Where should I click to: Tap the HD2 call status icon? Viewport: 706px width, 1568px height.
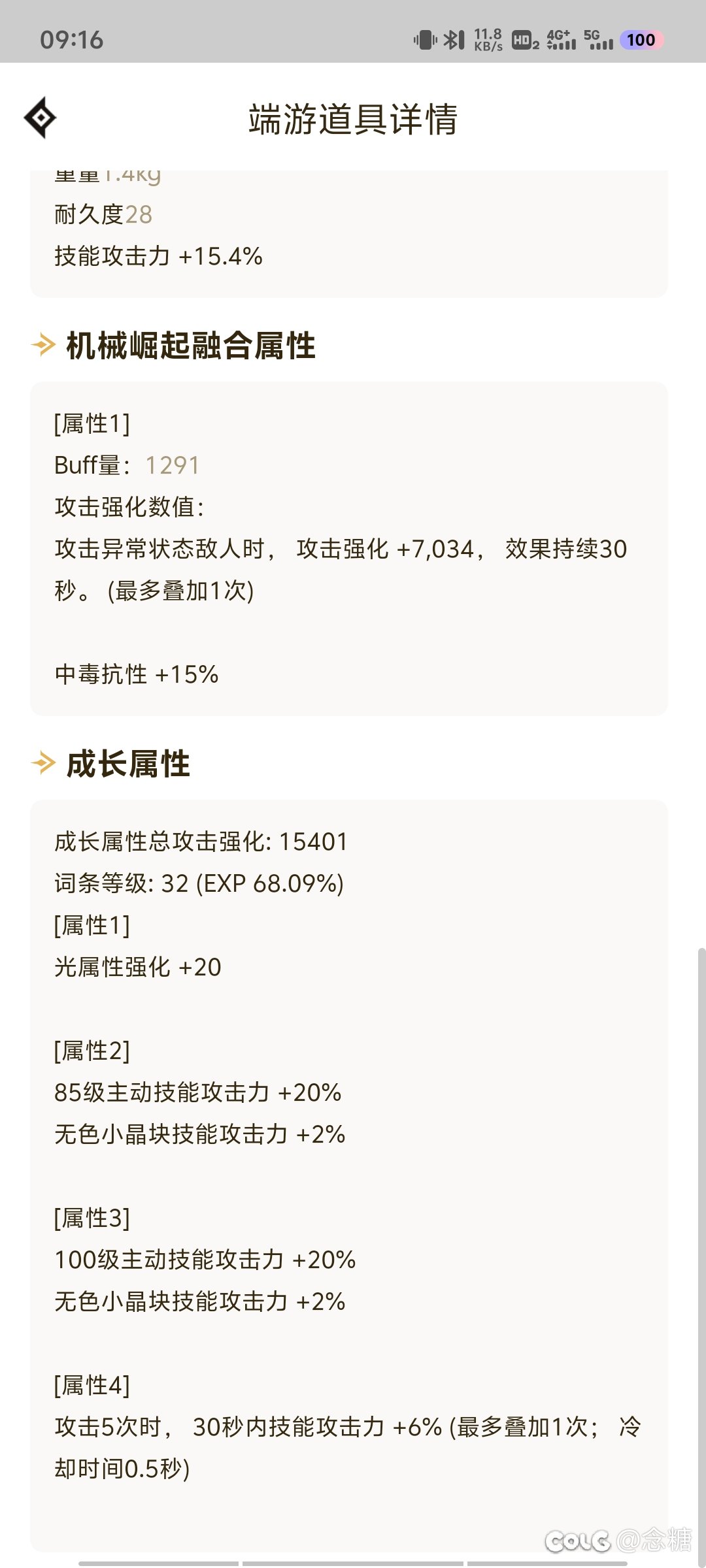pos(526,41)
